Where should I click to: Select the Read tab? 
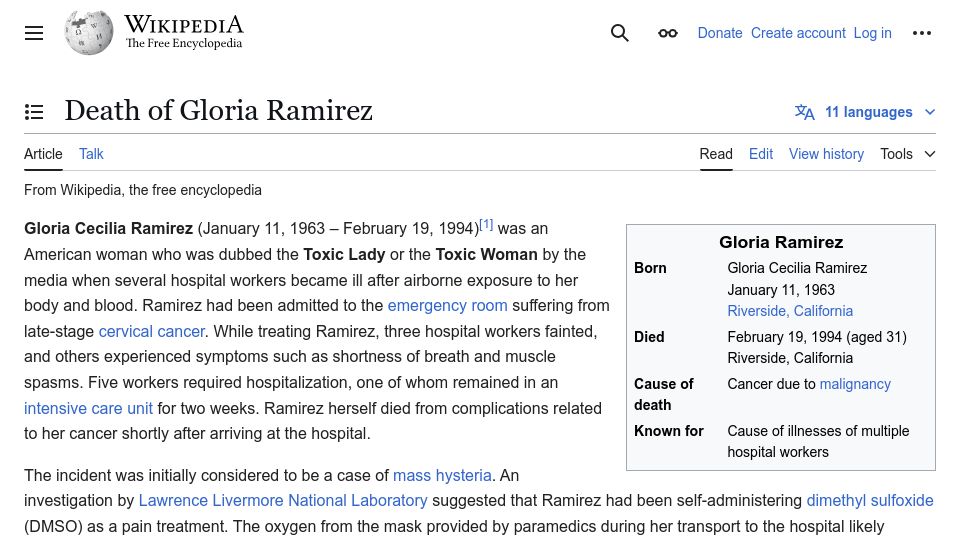[x=716, y=154]
